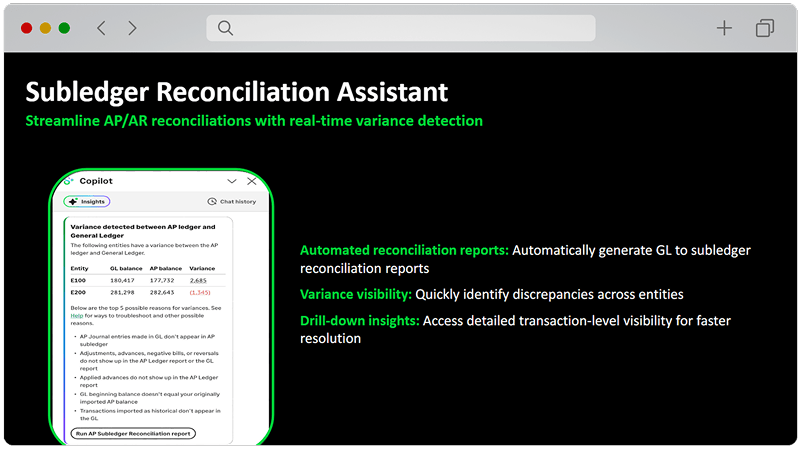Click the yellow minimize window dot

tap(45, 28)
